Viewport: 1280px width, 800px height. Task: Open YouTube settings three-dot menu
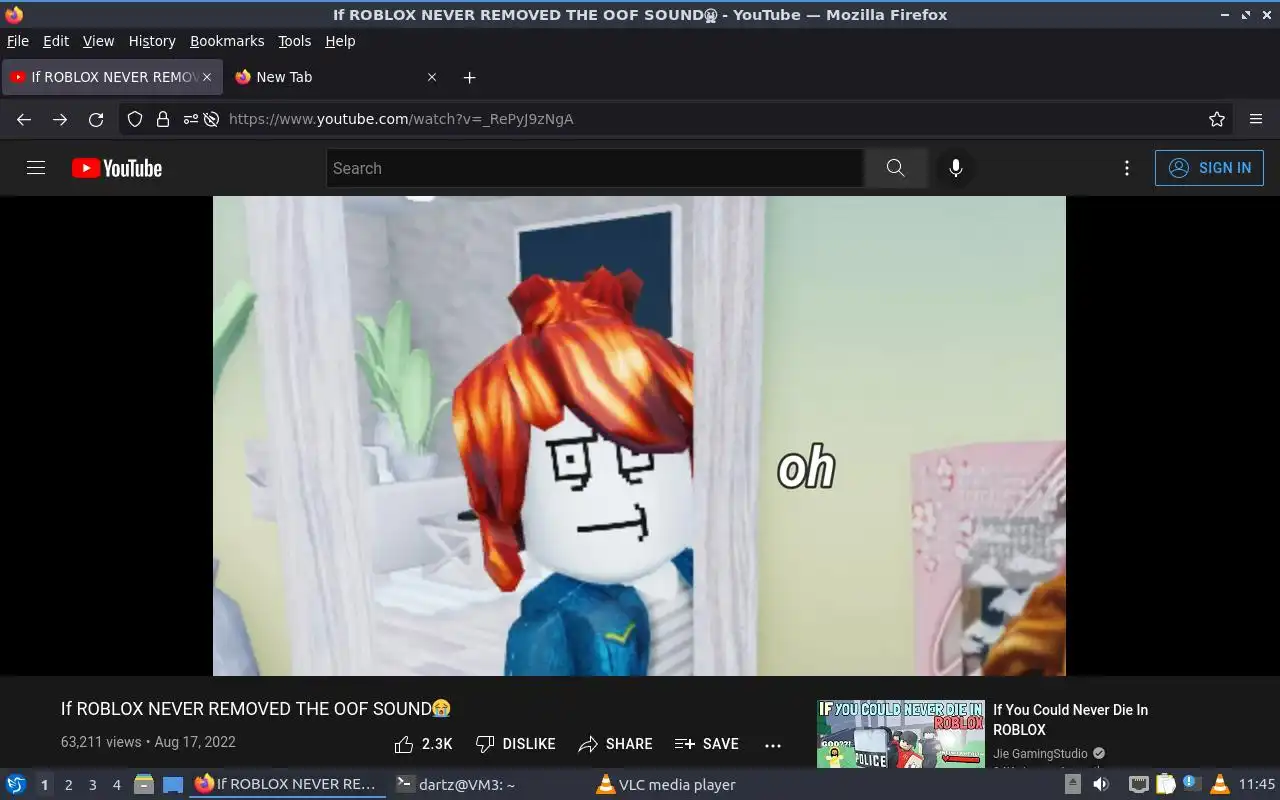[x=1127, y=168]
